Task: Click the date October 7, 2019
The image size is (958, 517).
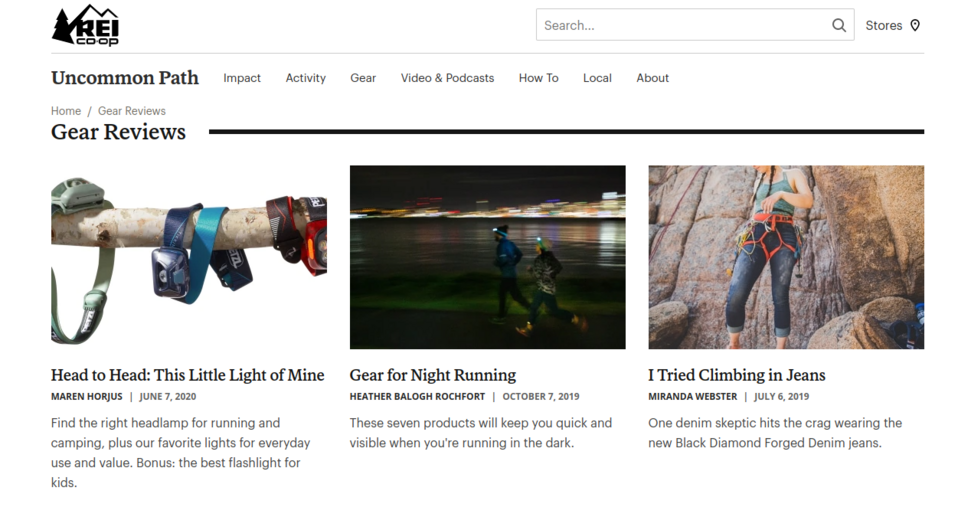Action: [x=541, y=397]
